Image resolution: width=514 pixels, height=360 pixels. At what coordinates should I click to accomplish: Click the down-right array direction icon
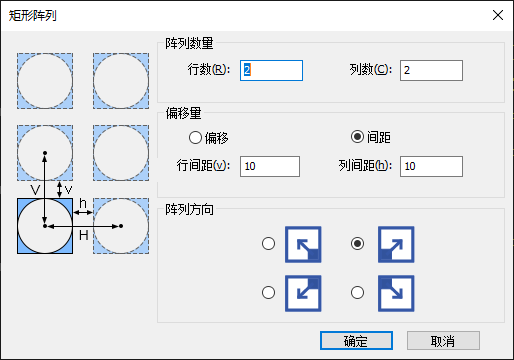(x=396, y=293)
